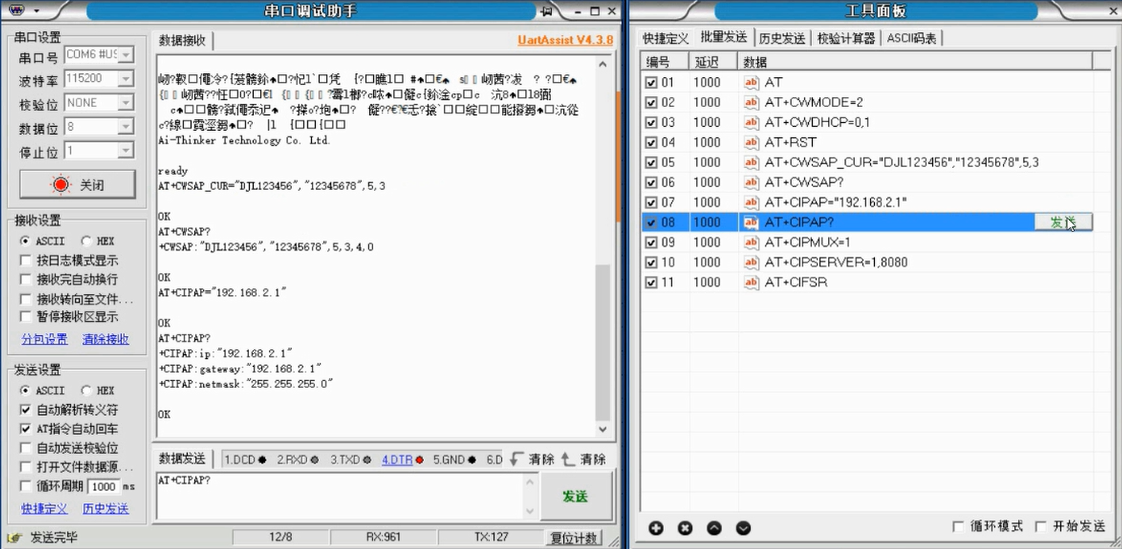Open title bar logo dropdown arrow
Screen dimensions: 1122x549
click(x=36, y=11)
